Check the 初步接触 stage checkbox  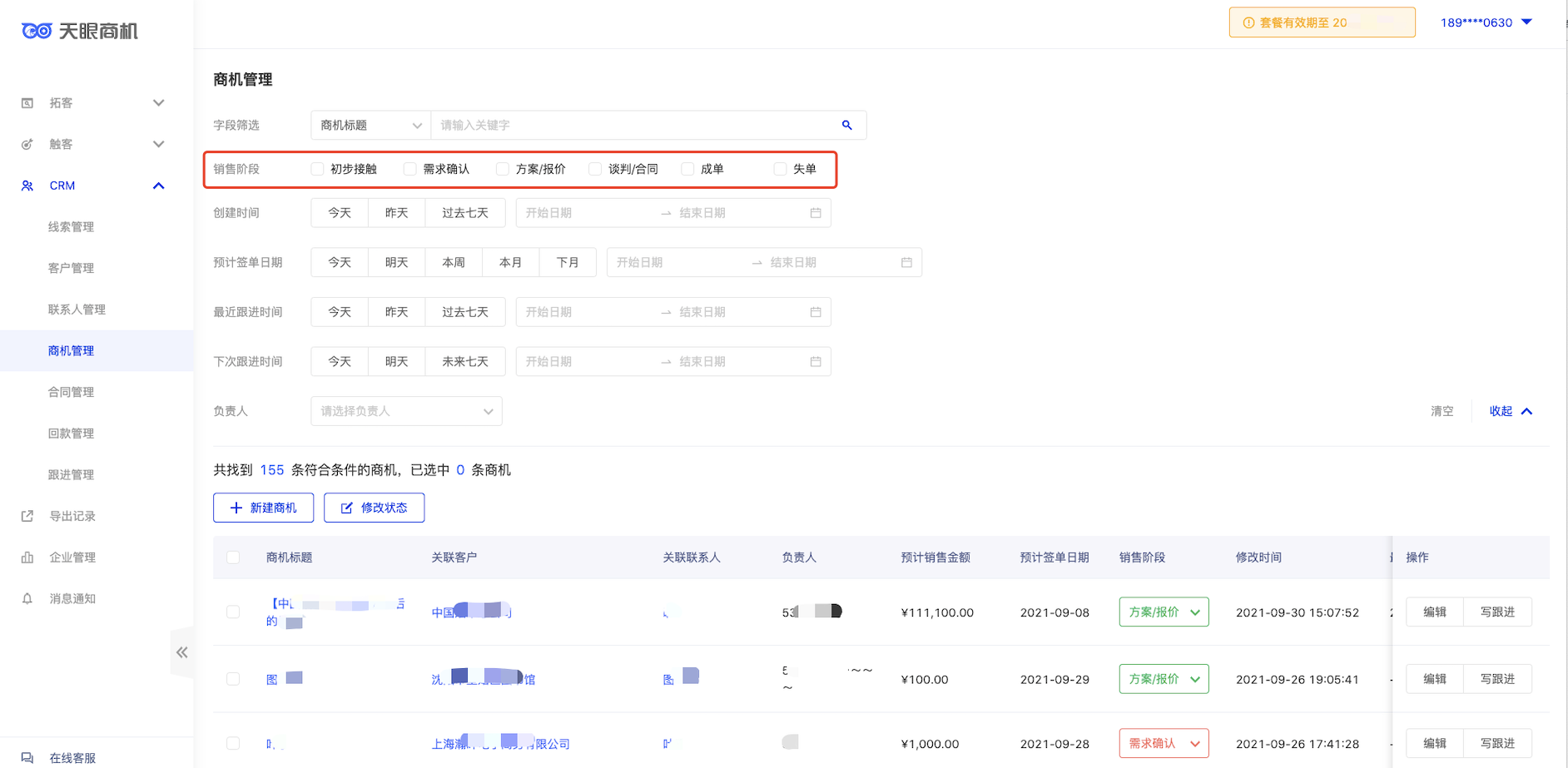click(x=317, y=169)
